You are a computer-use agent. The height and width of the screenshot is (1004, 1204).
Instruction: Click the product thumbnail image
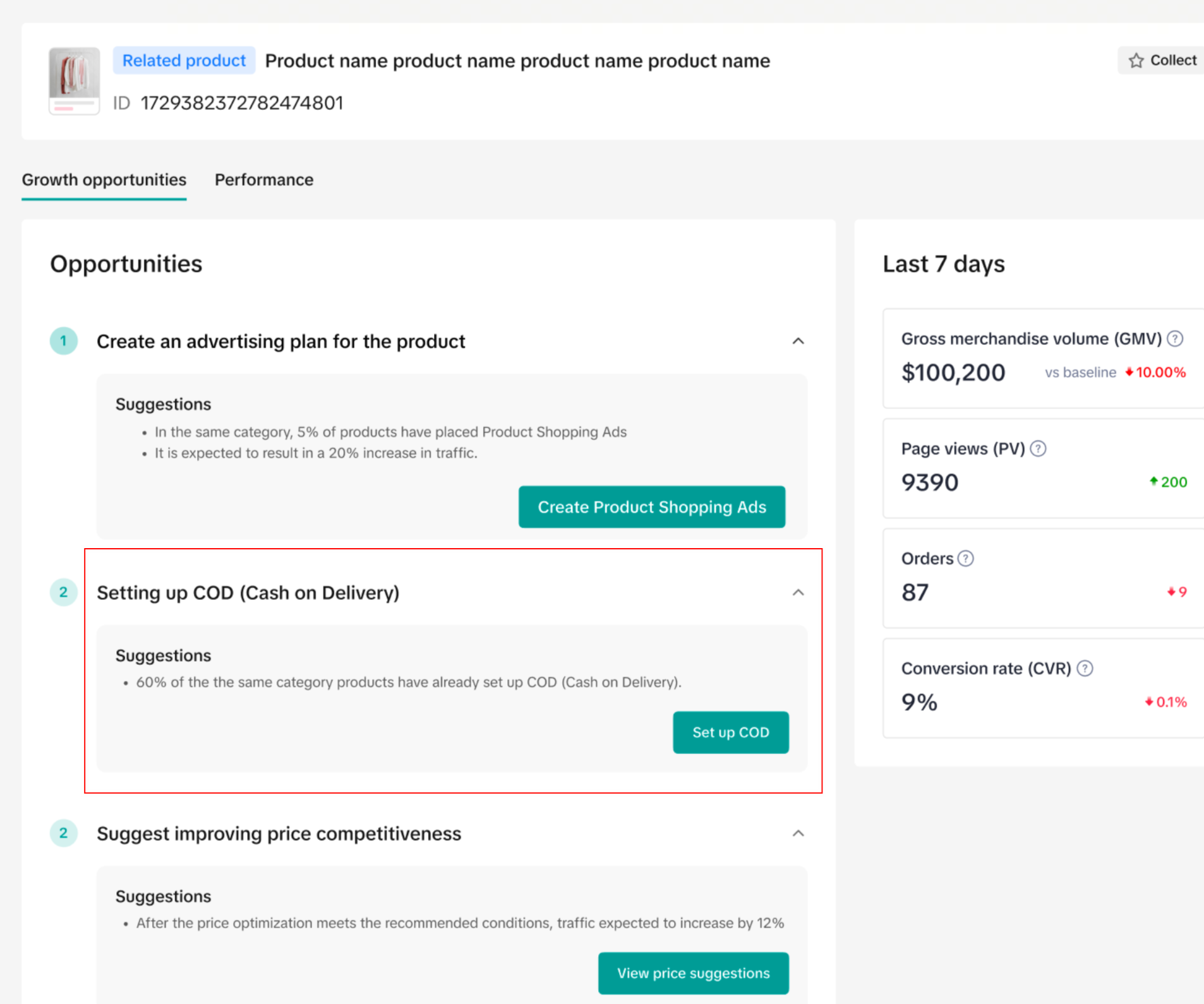point(75,81)
